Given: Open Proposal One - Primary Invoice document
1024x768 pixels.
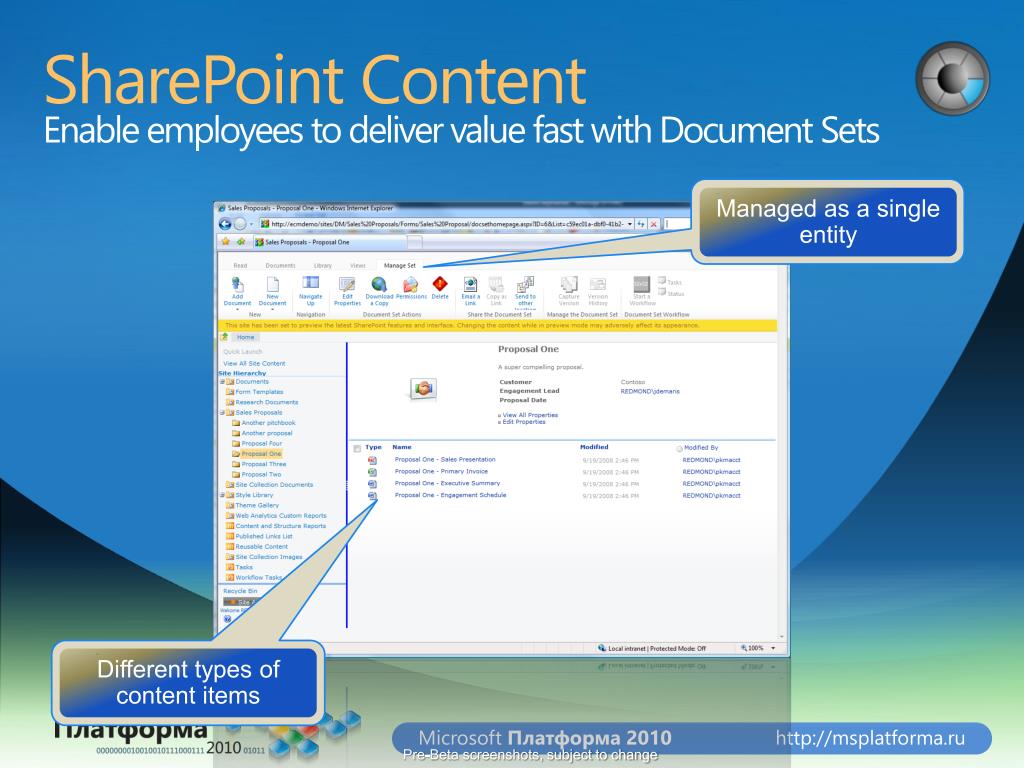Looking at the screenshot, I should coord(441,472).
